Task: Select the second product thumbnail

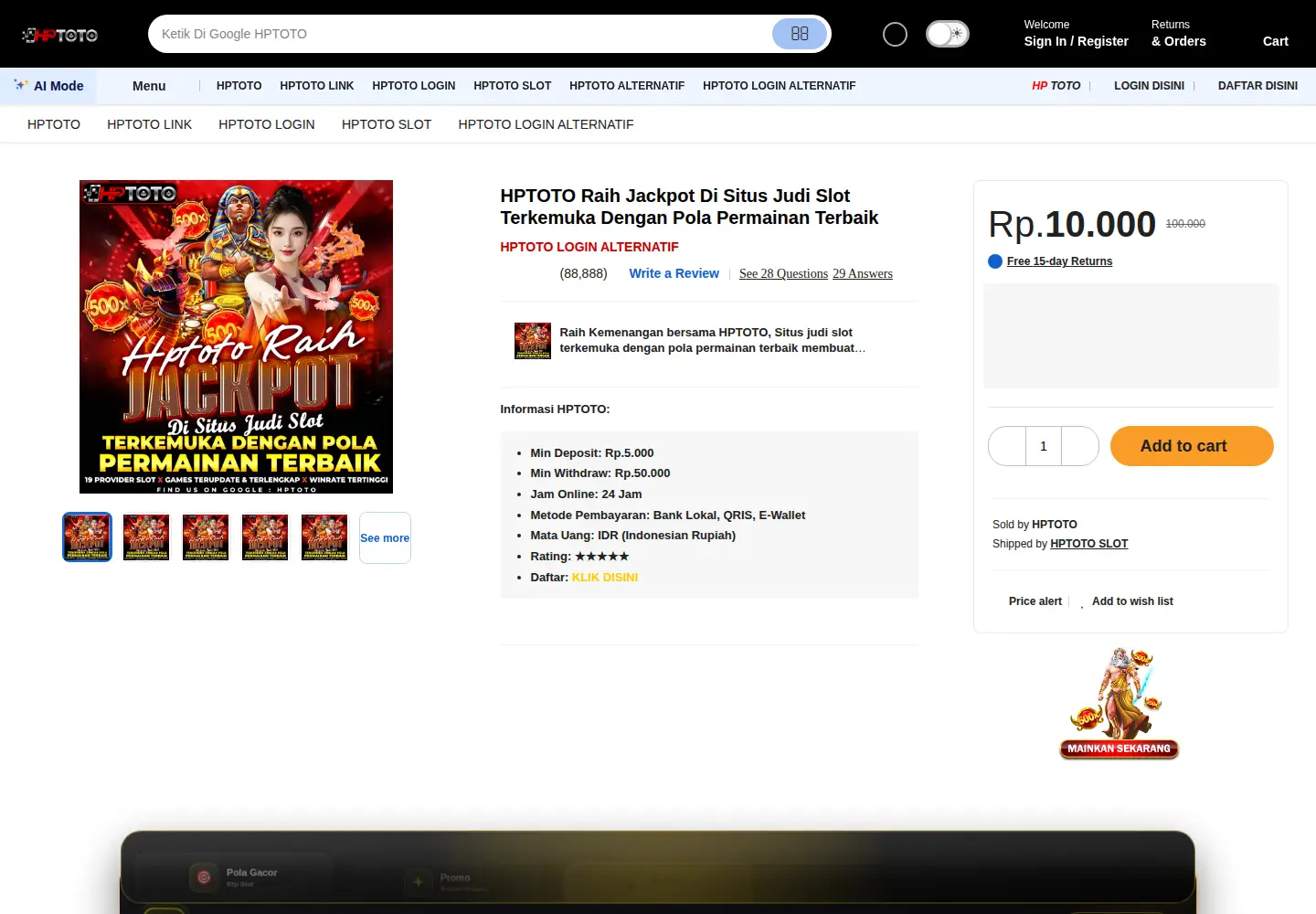Action: pos(146,537)
